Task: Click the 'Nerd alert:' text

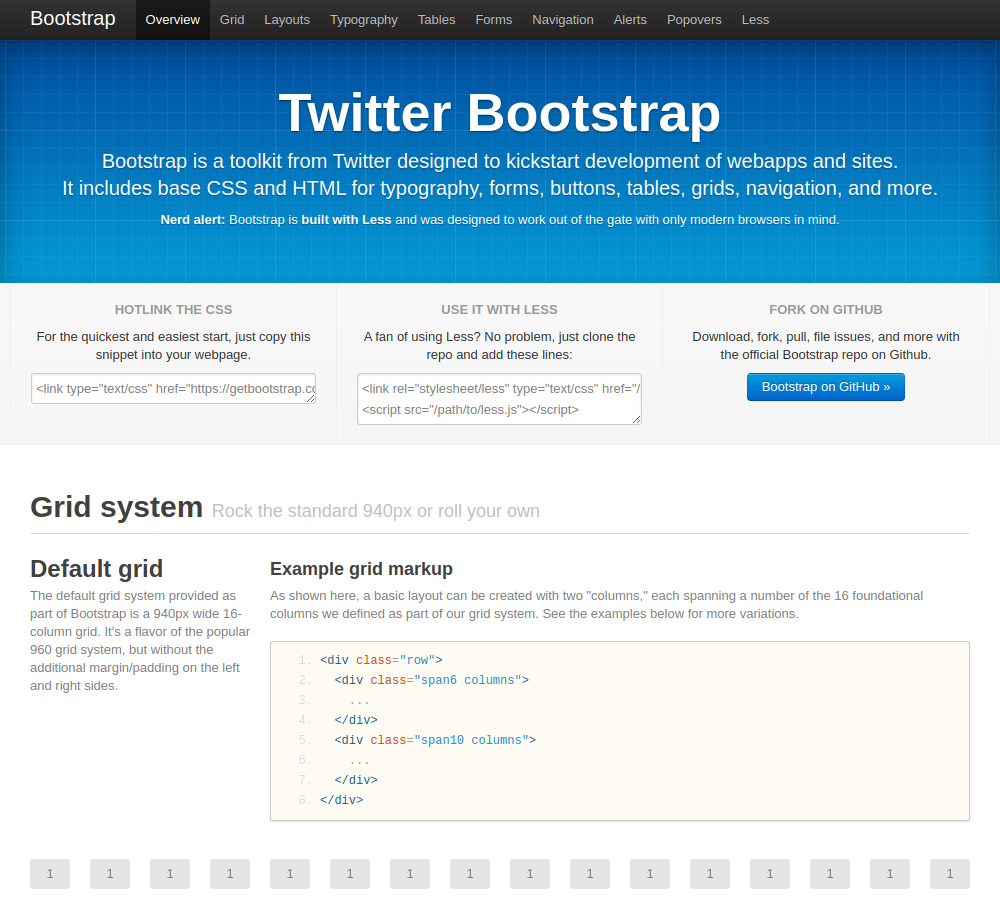Action: tap(193, 219)
